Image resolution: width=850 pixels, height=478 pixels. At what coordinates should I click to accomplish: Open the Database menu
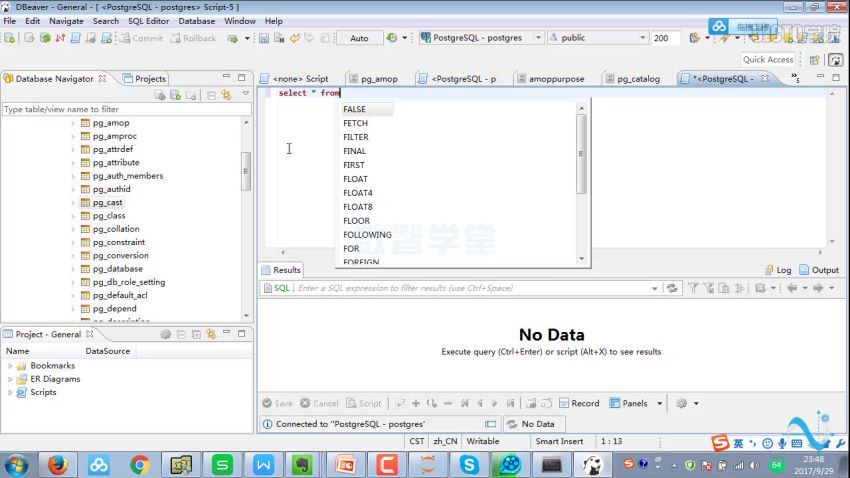(196, 21)
